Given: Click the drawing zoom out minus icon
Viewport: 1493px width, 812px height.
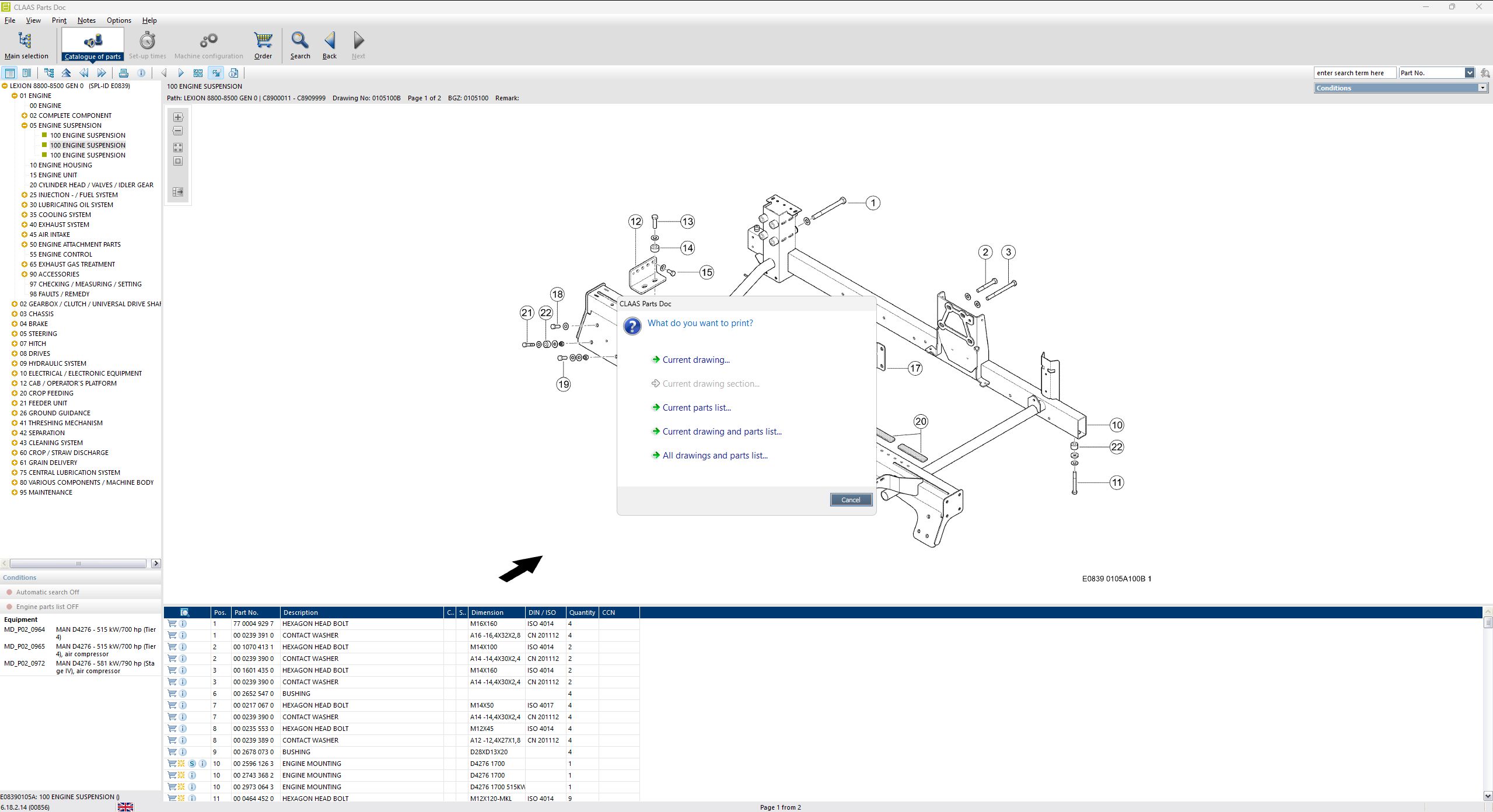Looking at the screenshot, I should [x=178, y=131].
